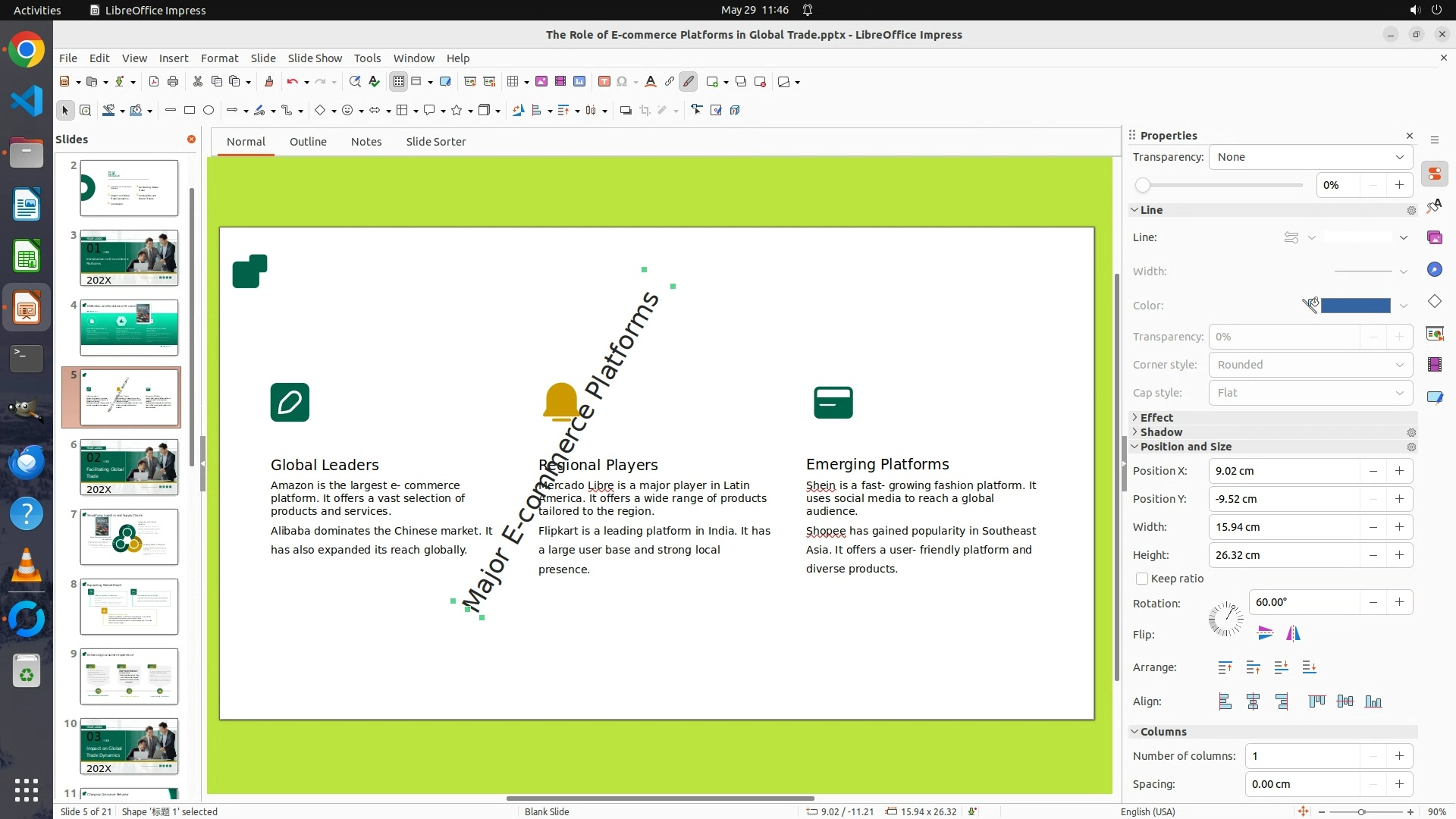Click the Spelling check toolbar icon
The image size is (1456, 819).
(374, 82)
